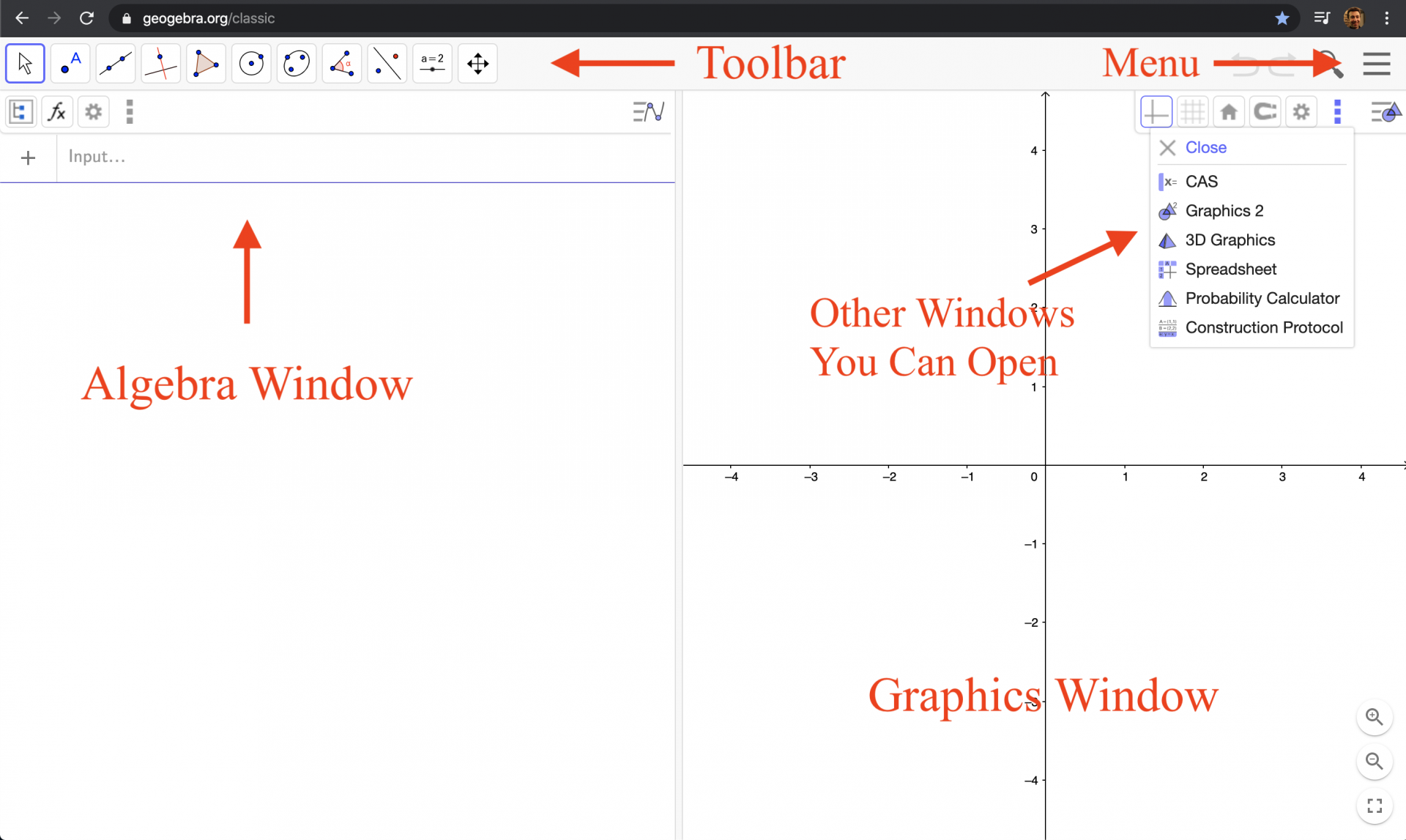Select the Circle with Center tool
Image resolution: width=1406 pixels, height=840 pixels.
(251, 63)
